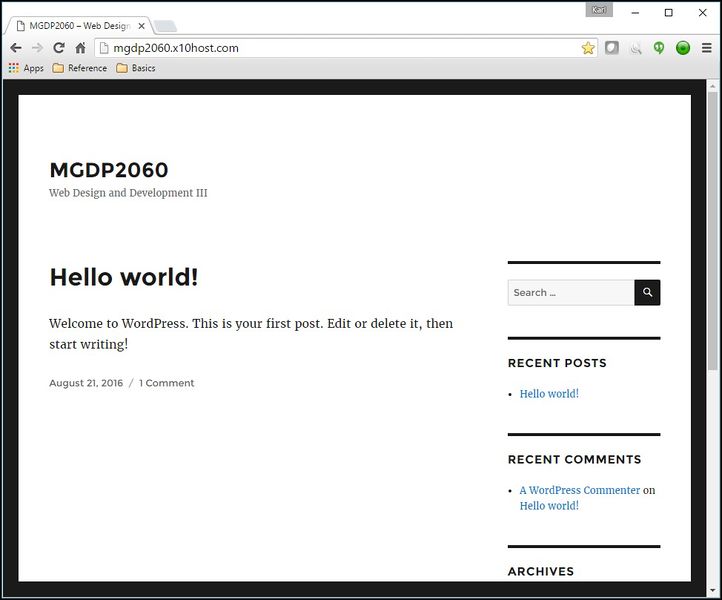This screenshot has width=722, height=600.
Task: Maximize the browser window
Action: point(669,13)
